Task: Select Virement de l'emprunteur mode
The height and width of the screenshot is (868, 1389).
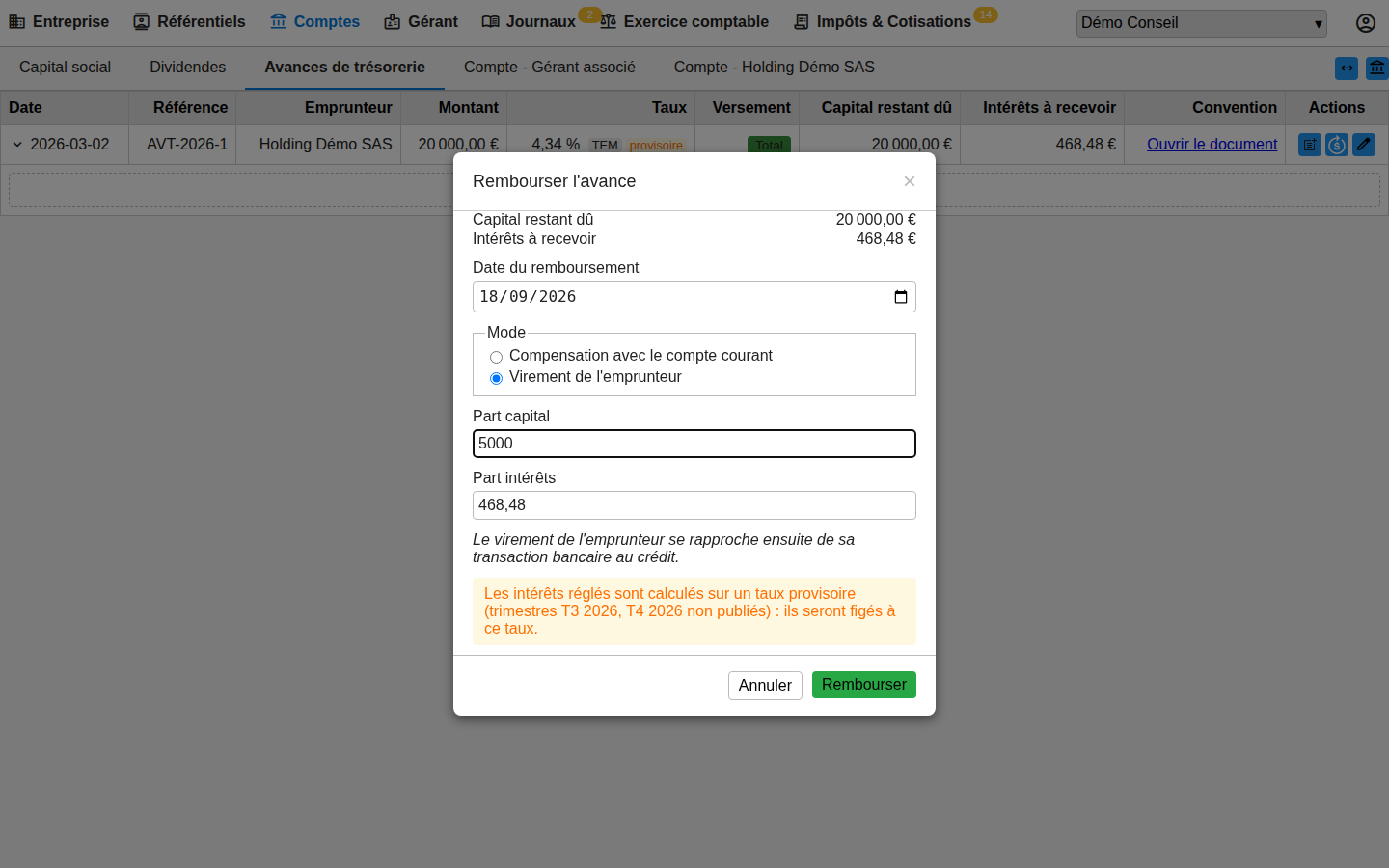Action: pyautogui.click(x=496, y=378)
